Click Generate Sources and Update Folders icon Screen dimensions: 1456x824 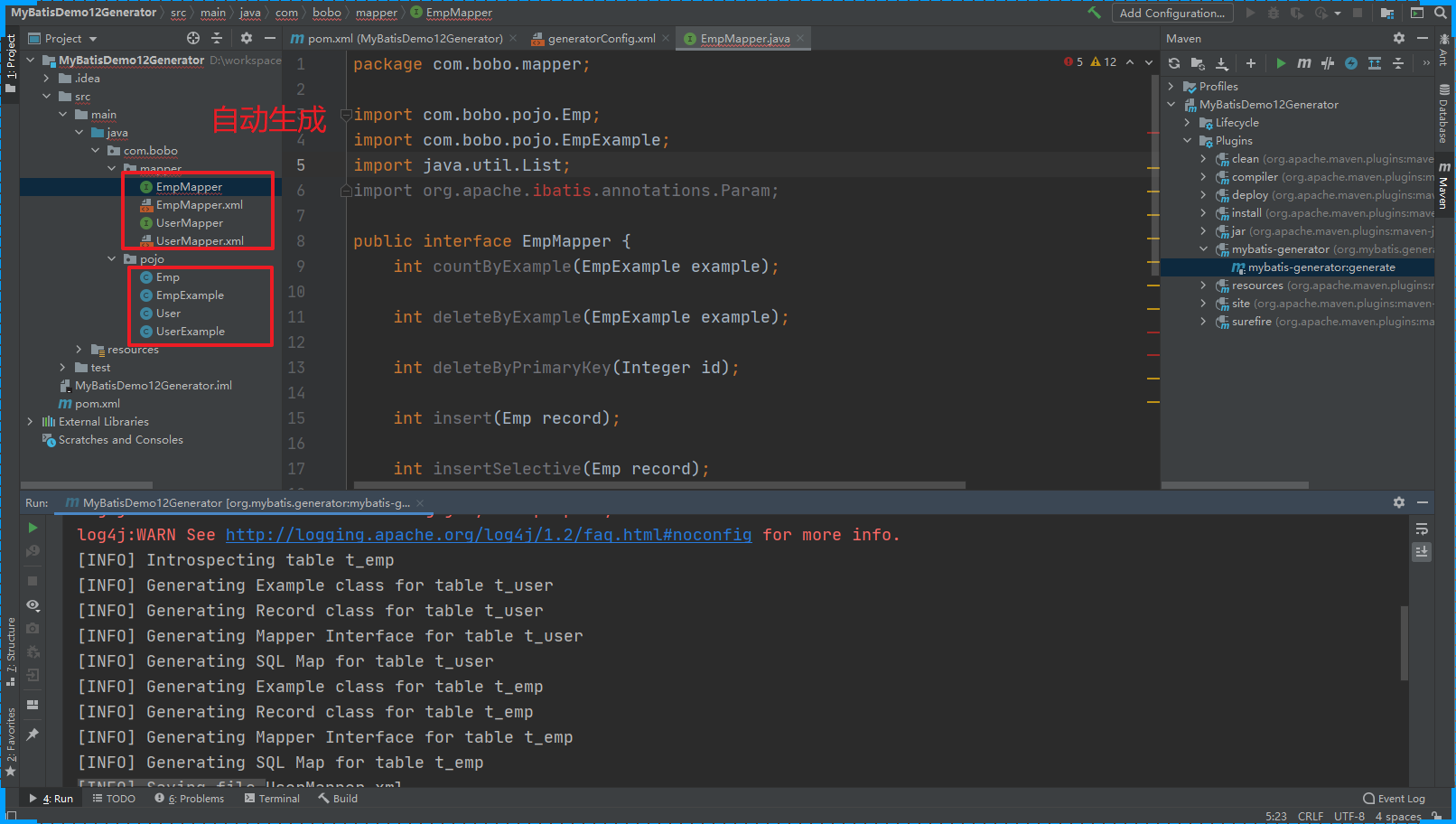[x=1198, y=63]
